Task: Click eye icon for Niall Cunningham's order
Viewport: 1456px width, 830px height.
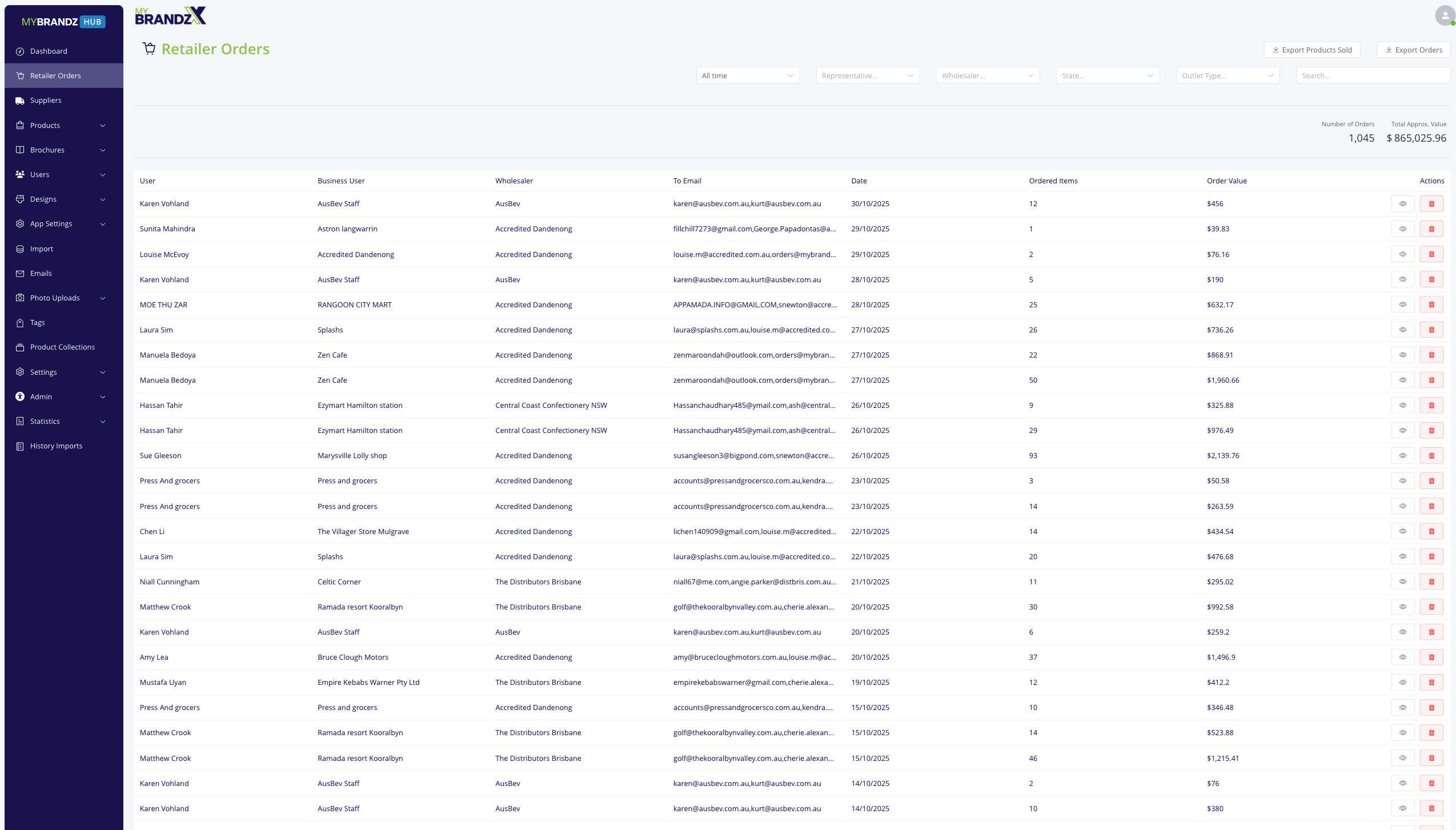Action: pos(1402,582)
